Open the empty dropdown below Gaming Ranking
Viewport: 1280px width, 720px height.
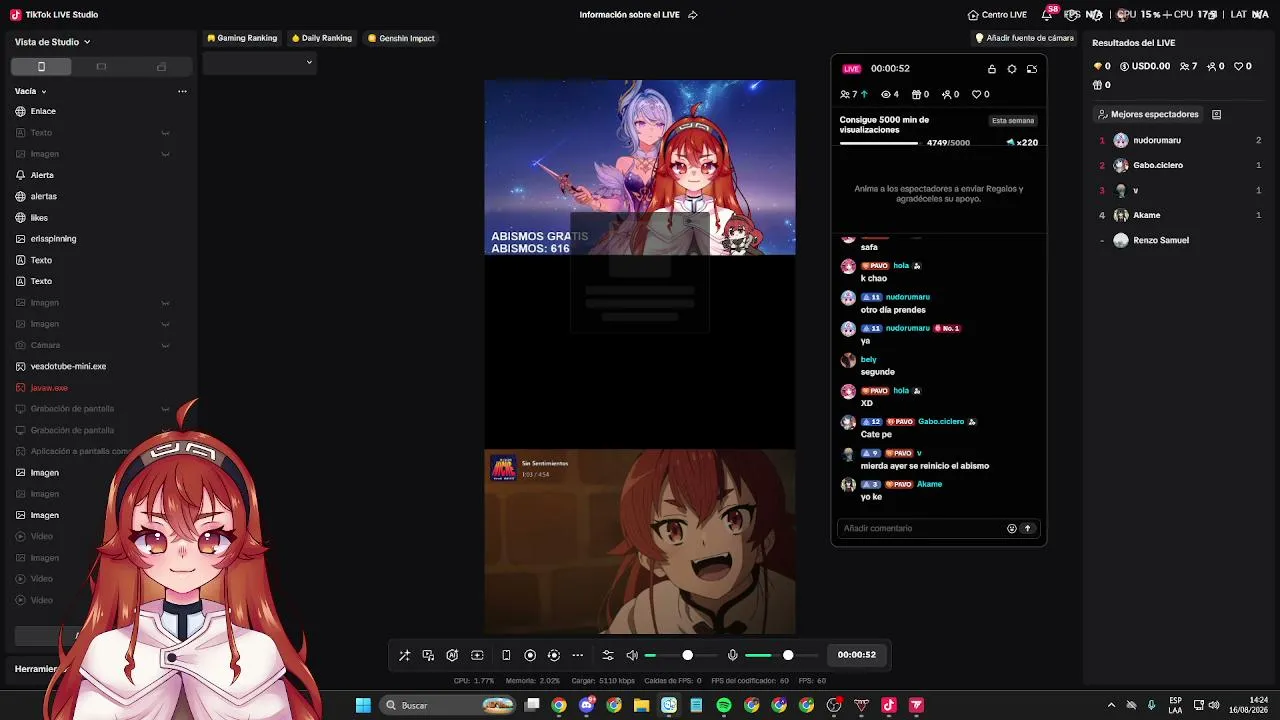[x=259, y=62]
